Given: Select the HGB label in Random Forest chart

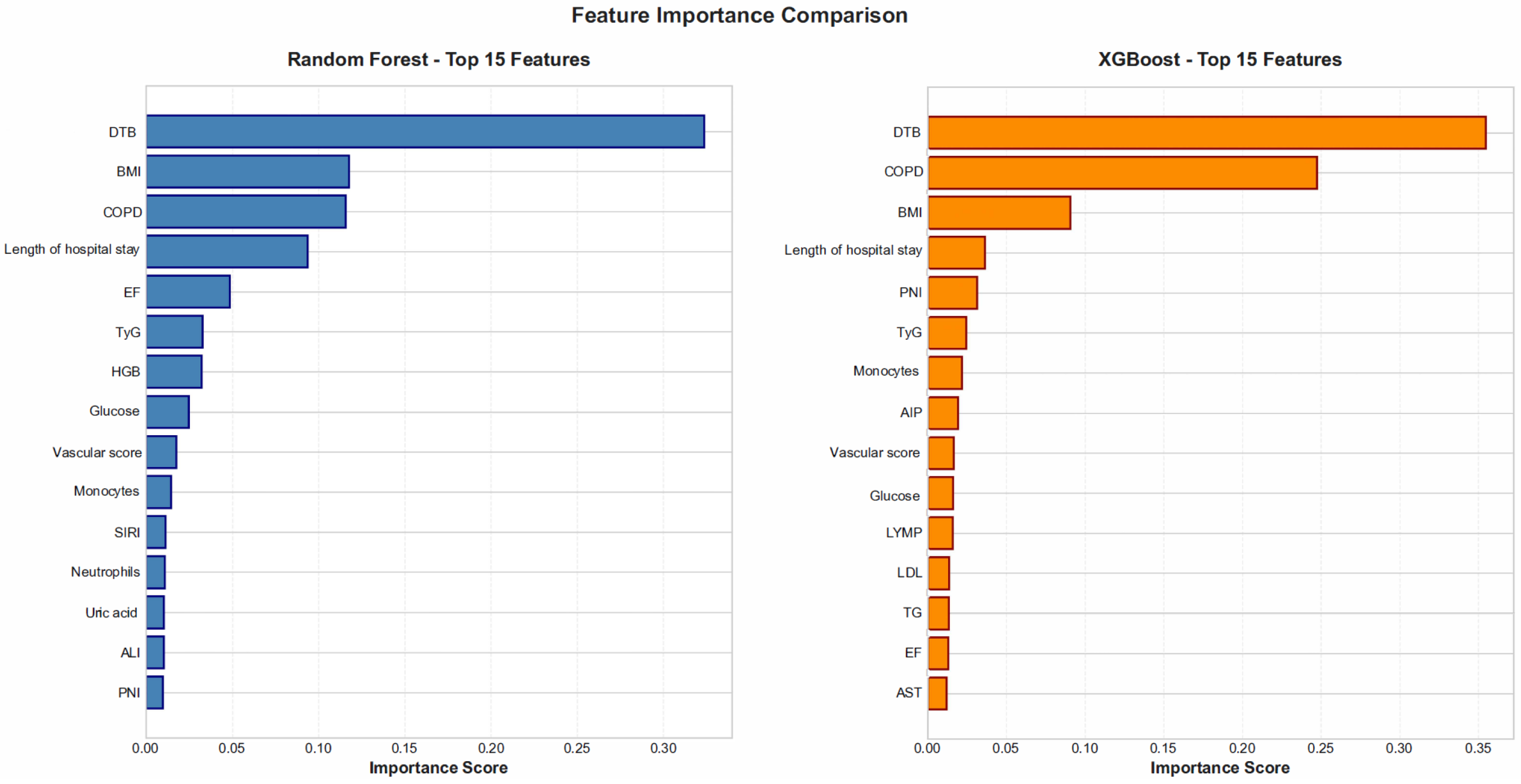Looking at the screenshot, I should click(126, 372).
